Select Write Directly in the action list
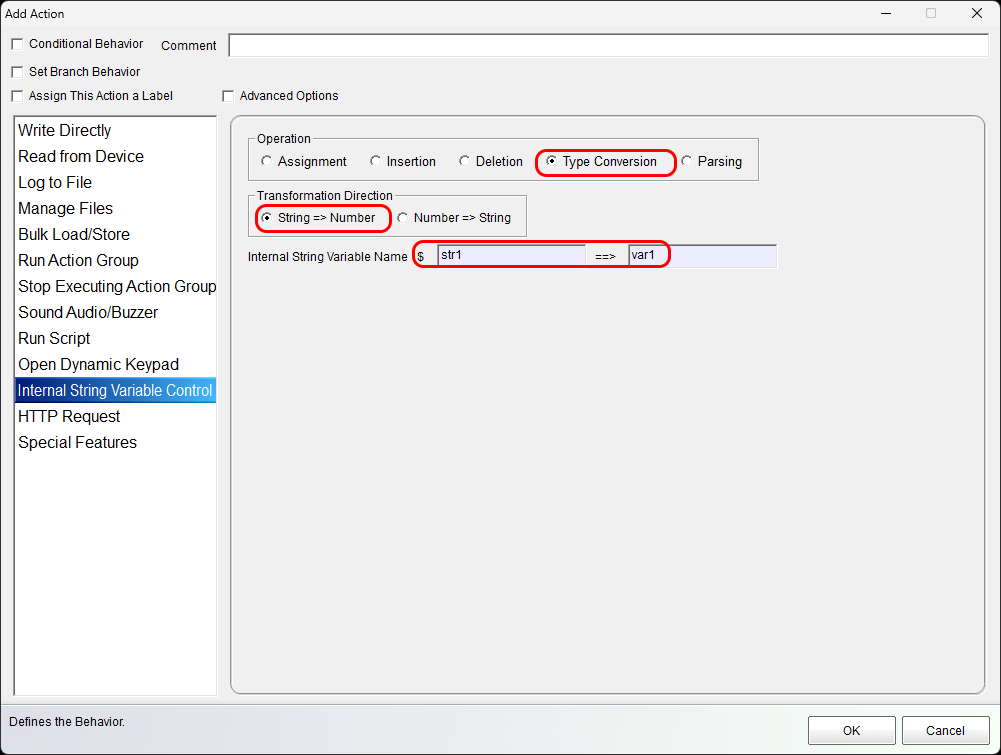Image resolution: width=1001 pixels, height=755 pixels. (x=65, y=130)
